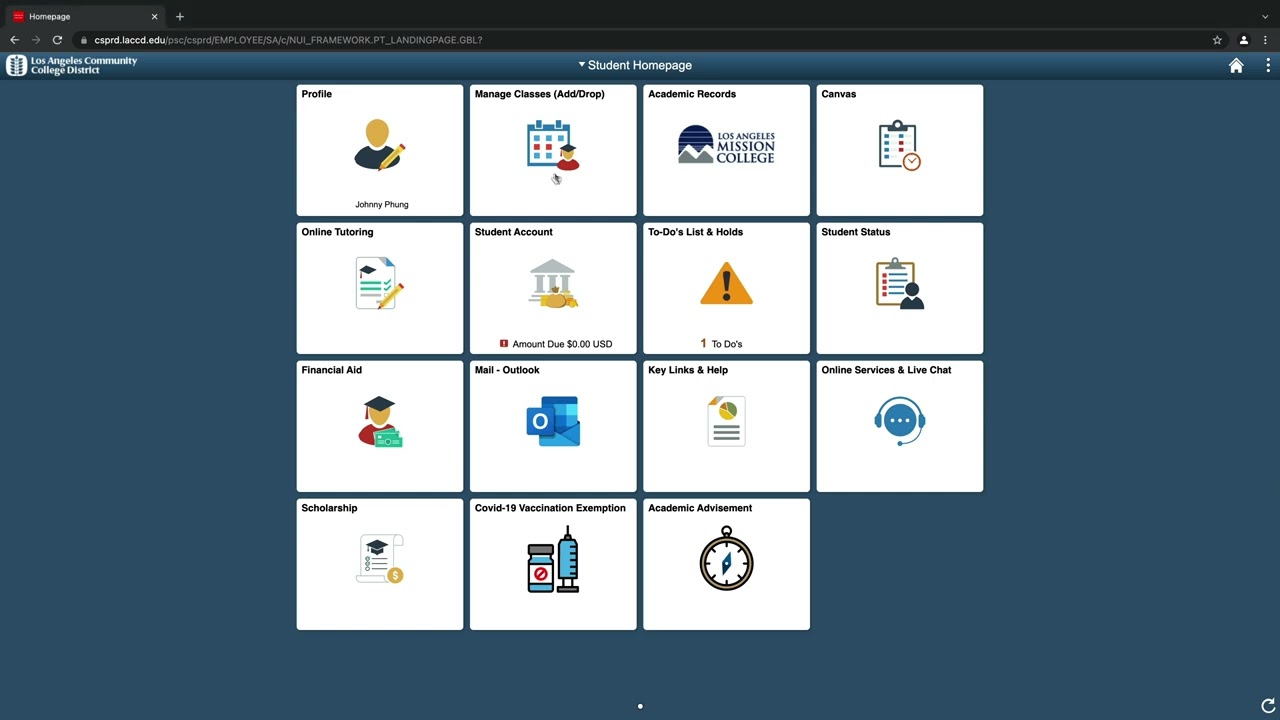
Task: Click the Home icon in header
Action: 1236,65
